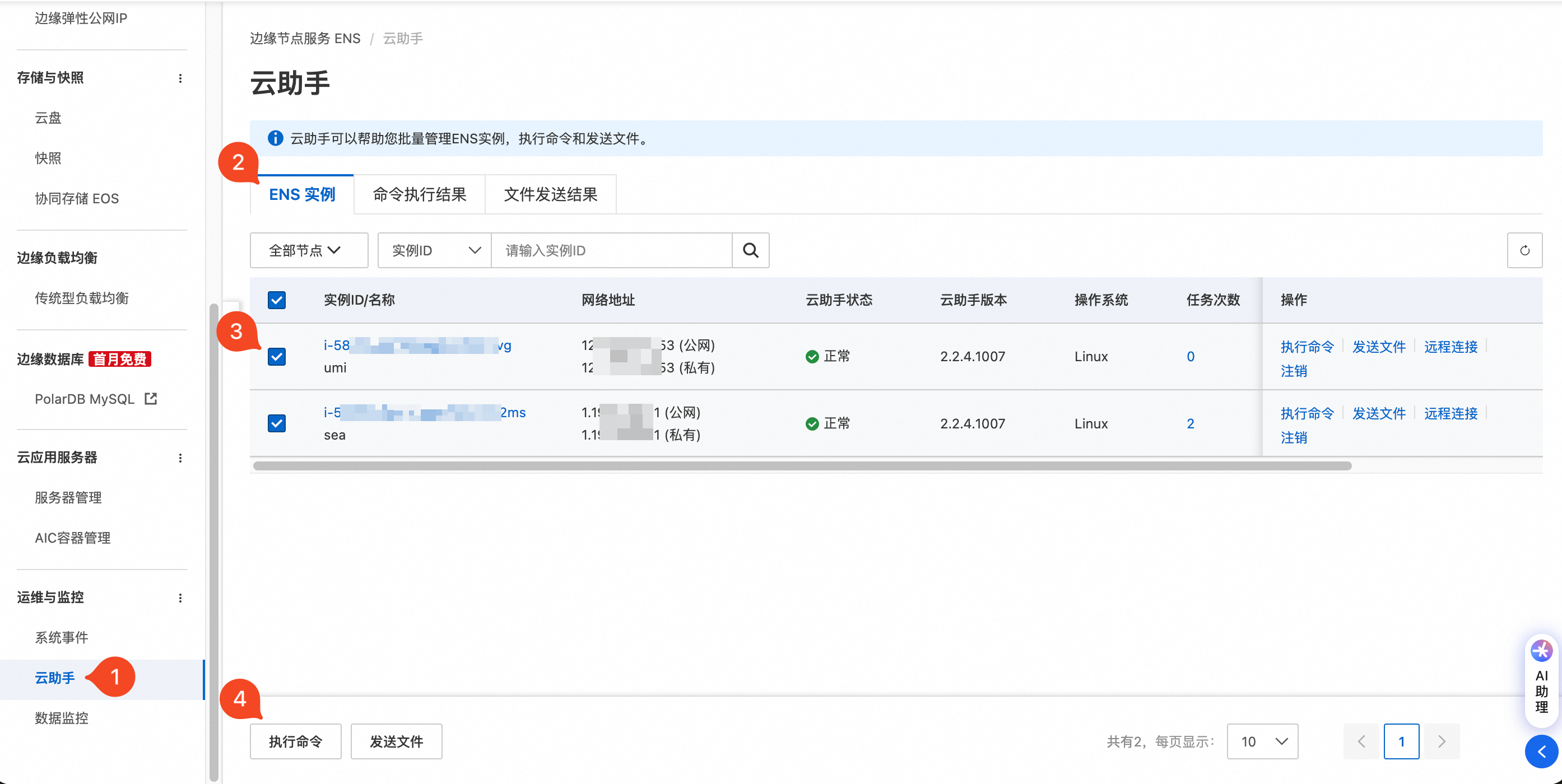This screenshot has height=784, width=1562.
Task: Click the search magnifier icon
Action: pyautogui.click(x=750, y=250)
